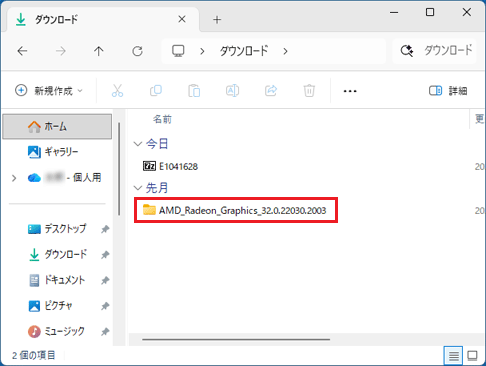Open ドキュメント in the sidebar
The width and height of the screenshot is (486, 366).
[57, 280]
